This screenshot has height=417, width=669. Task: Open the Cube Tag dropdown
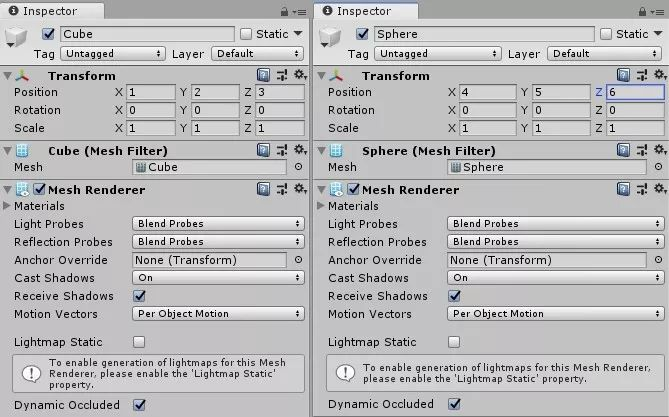(x=113, y=54)
